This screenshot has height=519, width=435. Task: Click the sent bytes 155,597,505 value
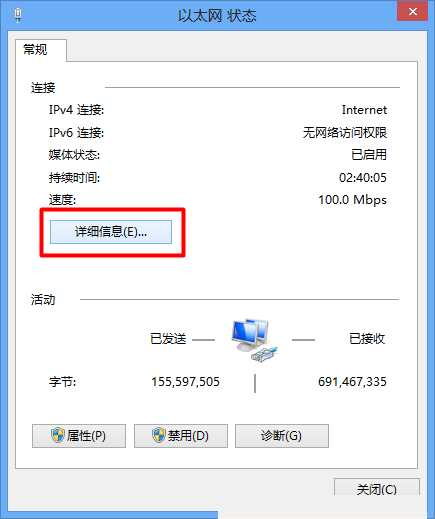pyautogui.click(x=186, y=382)
